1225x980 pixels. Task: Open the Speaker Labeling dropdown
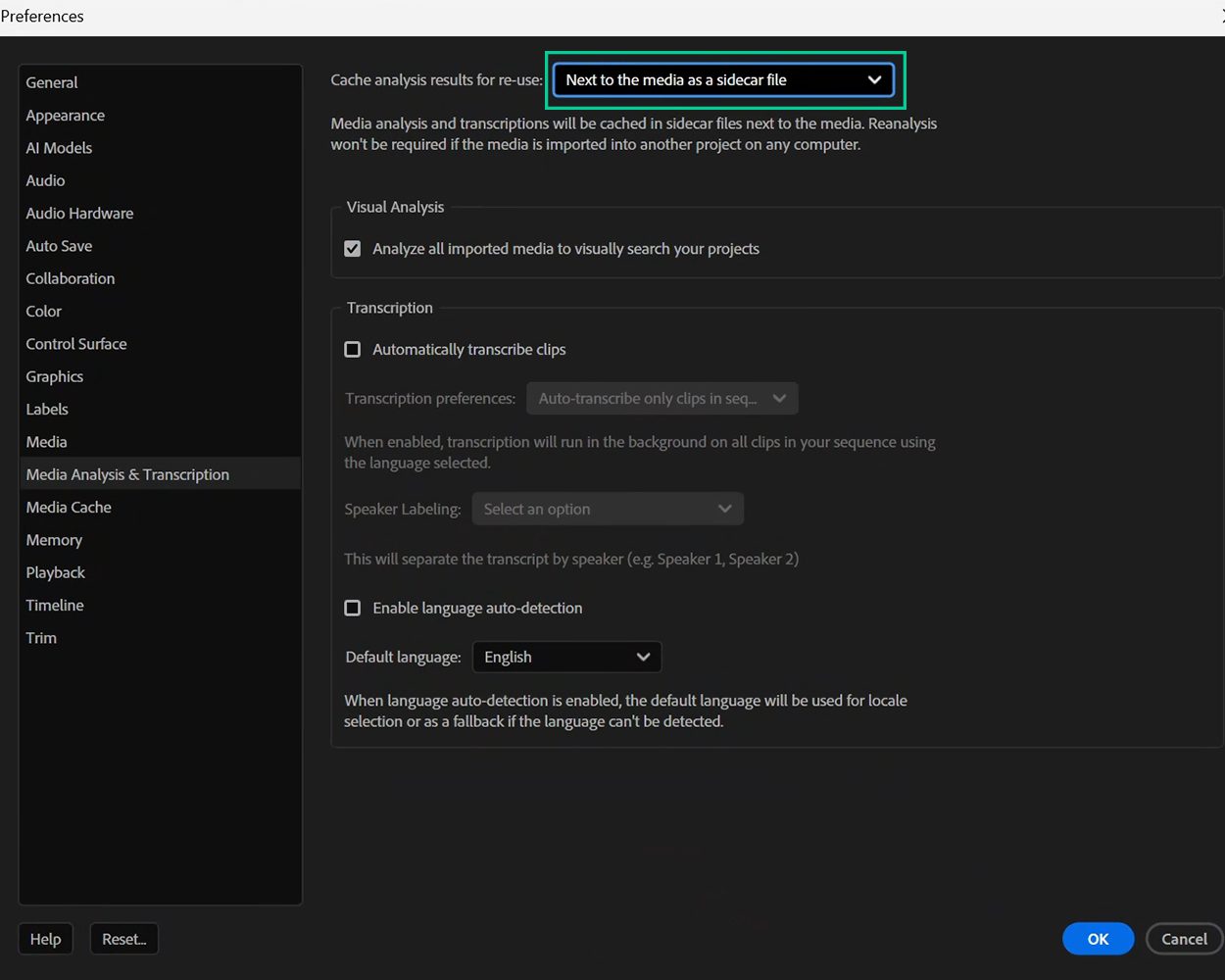click(607, 509)
